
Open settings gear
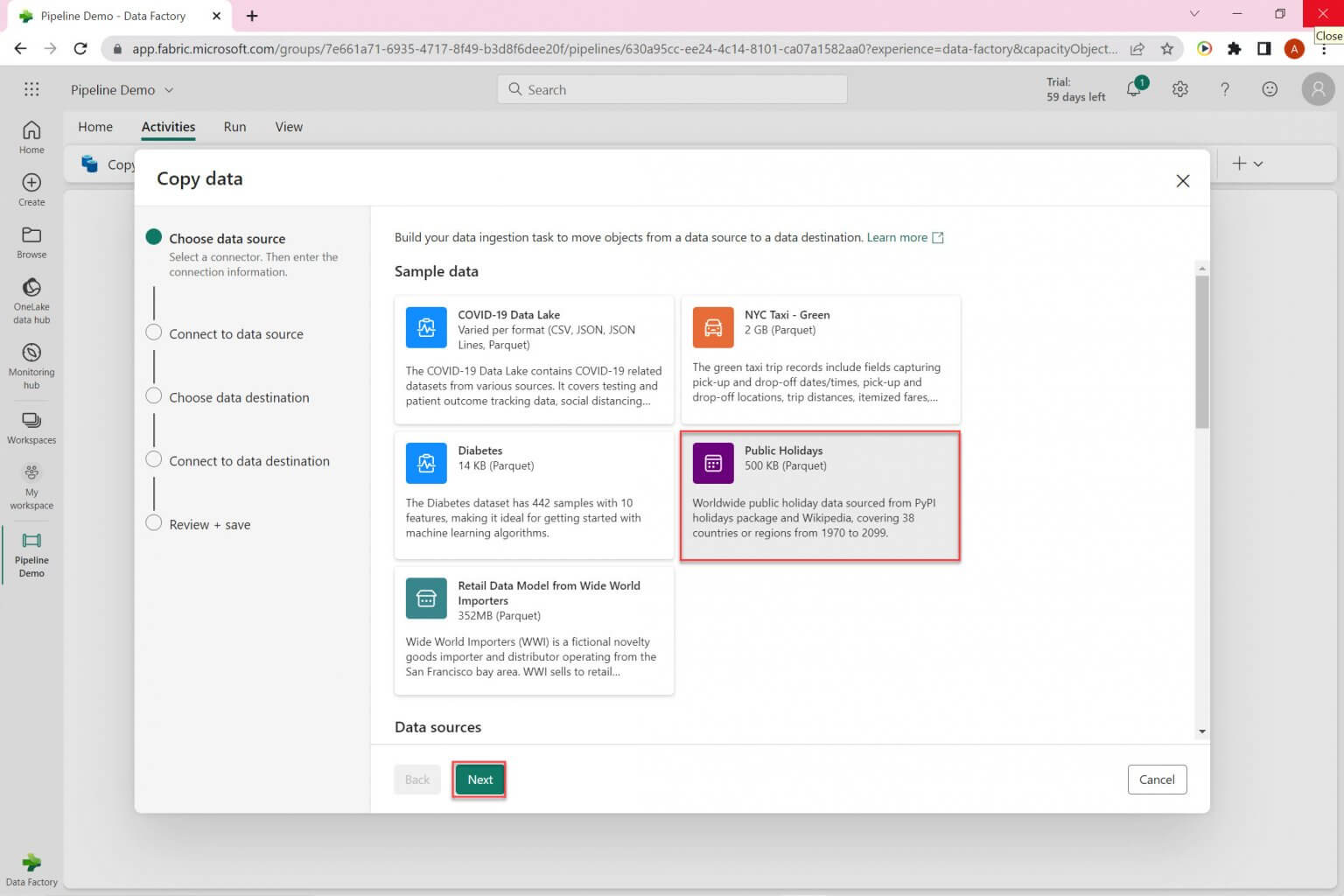coord(1180,89)
